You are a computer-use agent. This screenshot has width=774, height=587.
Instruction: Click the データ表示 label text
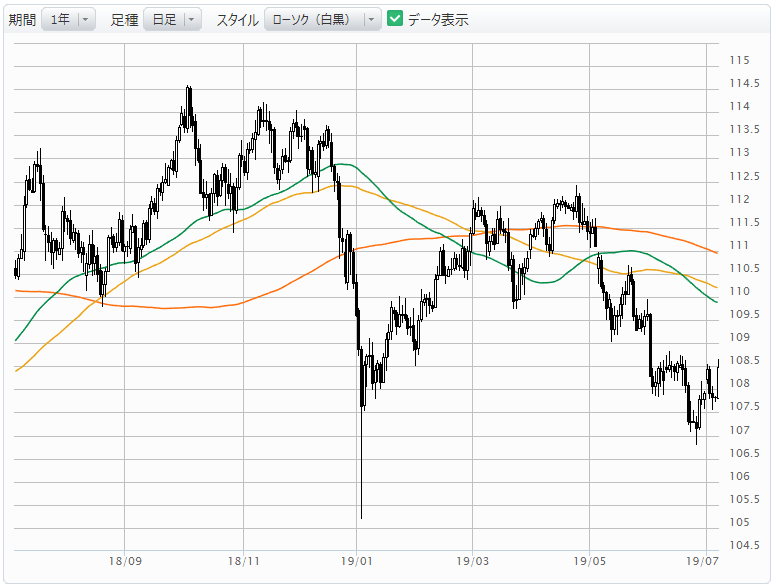pyautogui.click(x=438, y=20)
